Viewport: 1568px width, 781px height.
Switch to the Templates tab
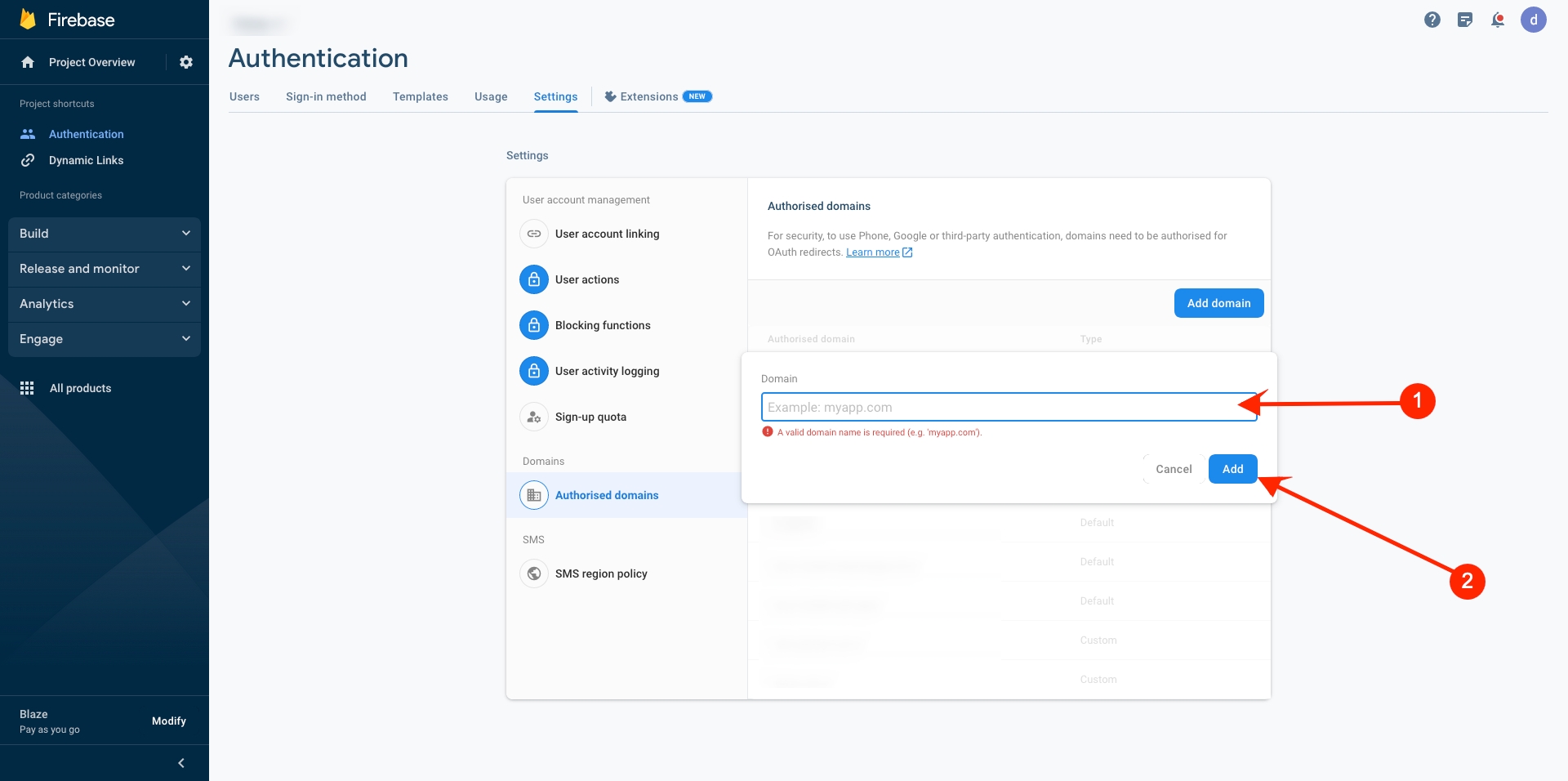pos(420,96)
